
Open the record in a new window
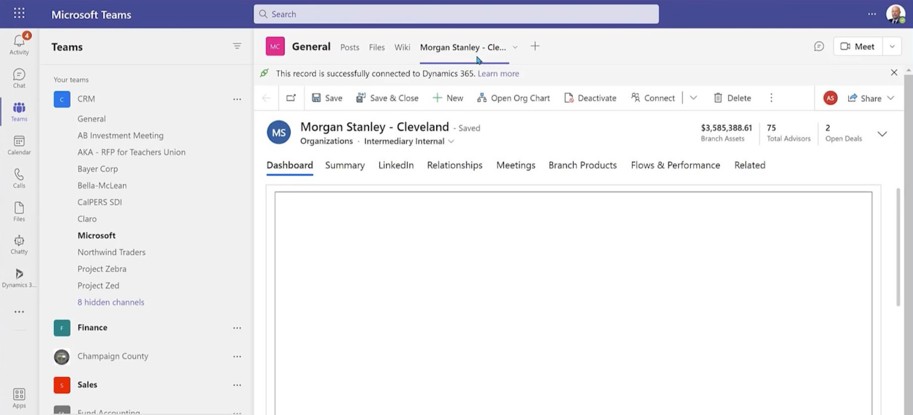tap(291, 98)
